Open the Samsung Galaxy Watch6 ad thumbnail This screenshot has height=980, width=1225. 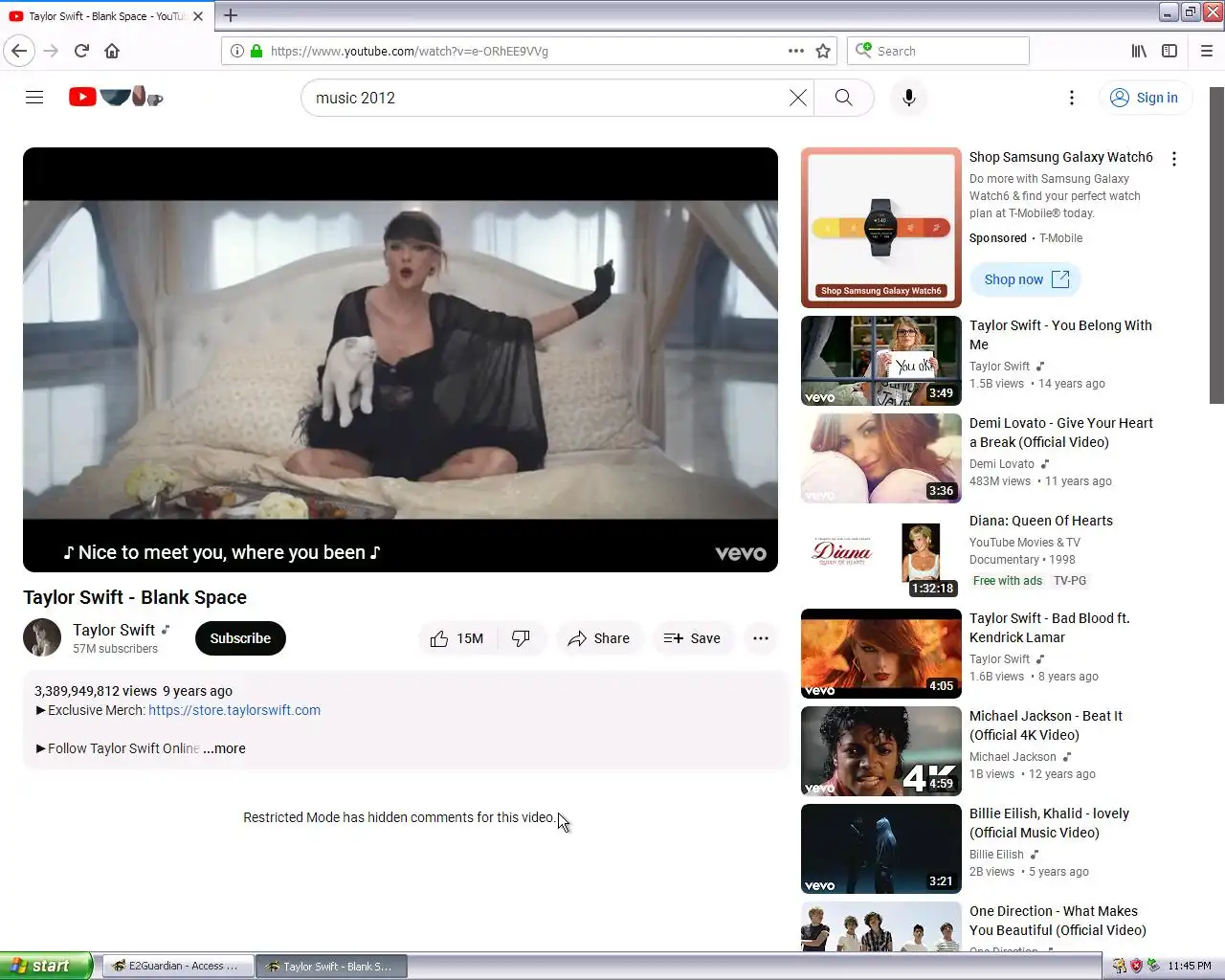[881, 228]
